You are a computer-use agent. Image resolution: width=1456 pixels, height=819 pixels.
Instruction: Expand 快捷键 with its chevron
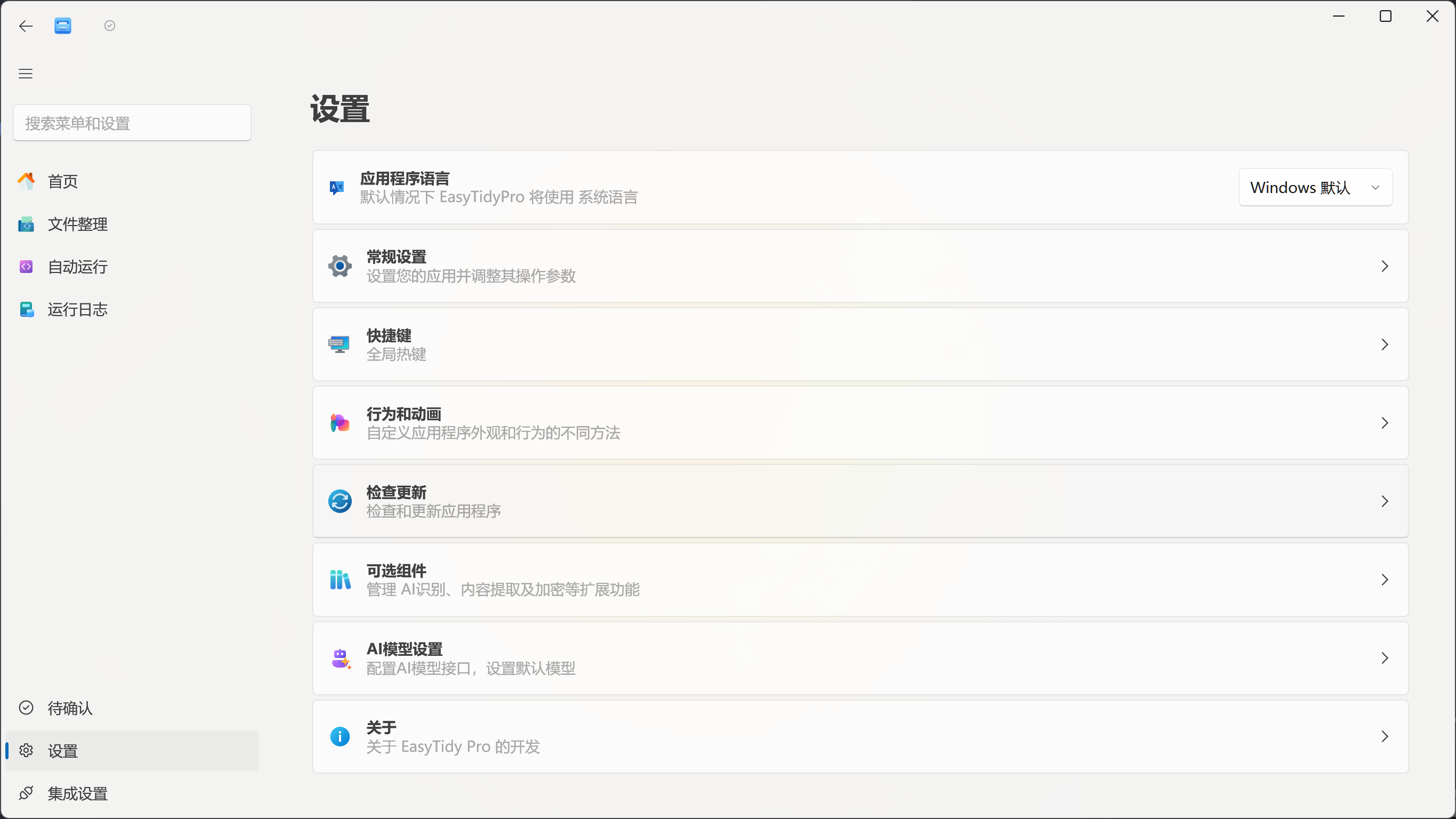(x=1384, y=344)
